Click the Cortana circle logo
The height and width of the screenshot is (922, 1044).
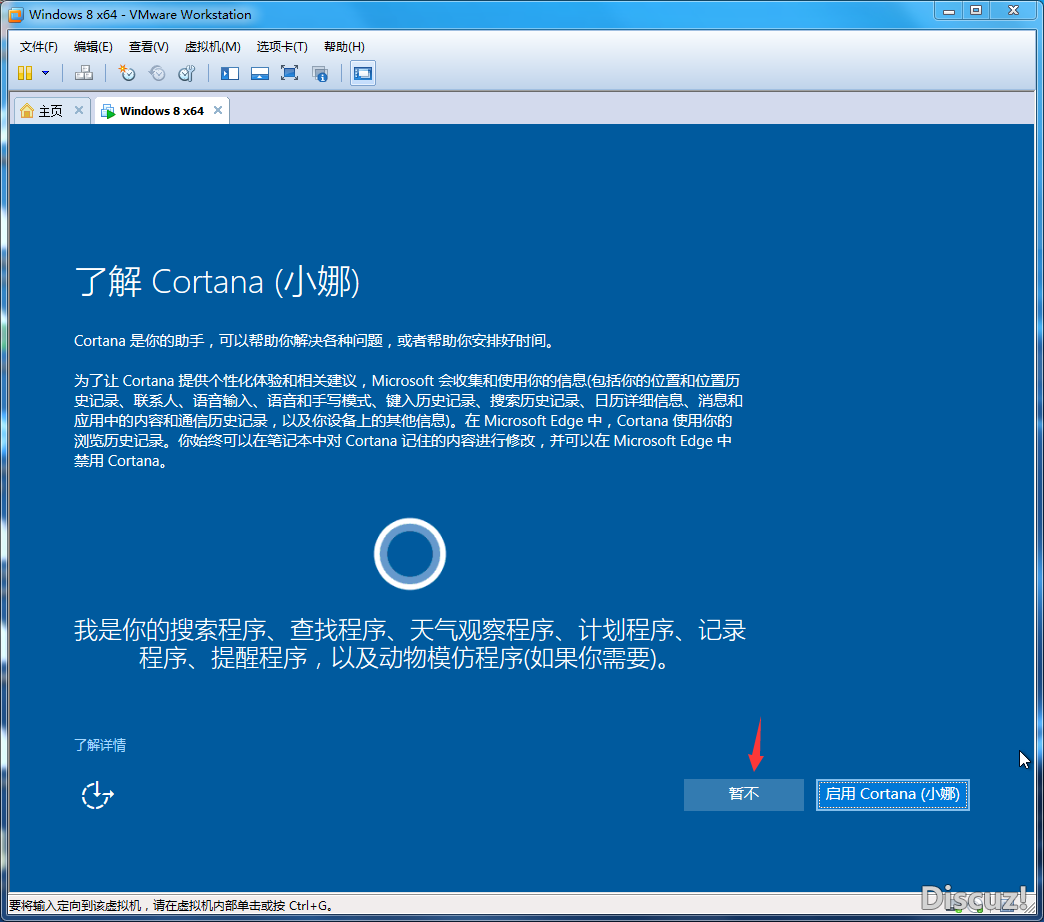coord(409,554)
